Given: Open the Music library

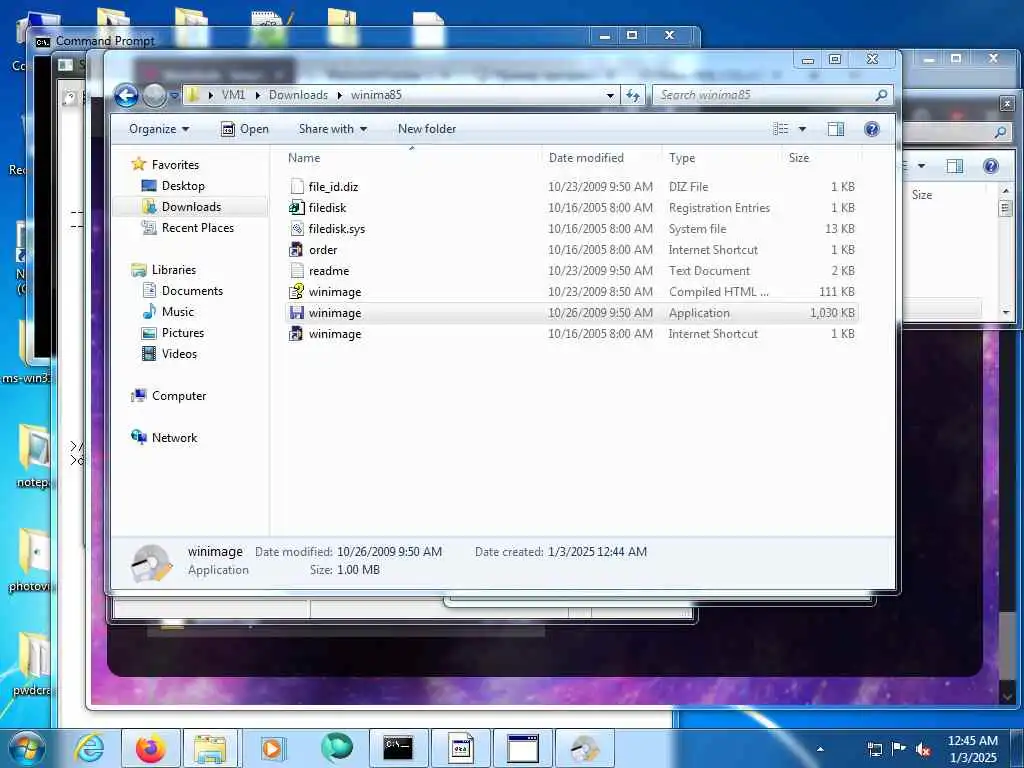Looking at the screenshot, I should point(178,312).
